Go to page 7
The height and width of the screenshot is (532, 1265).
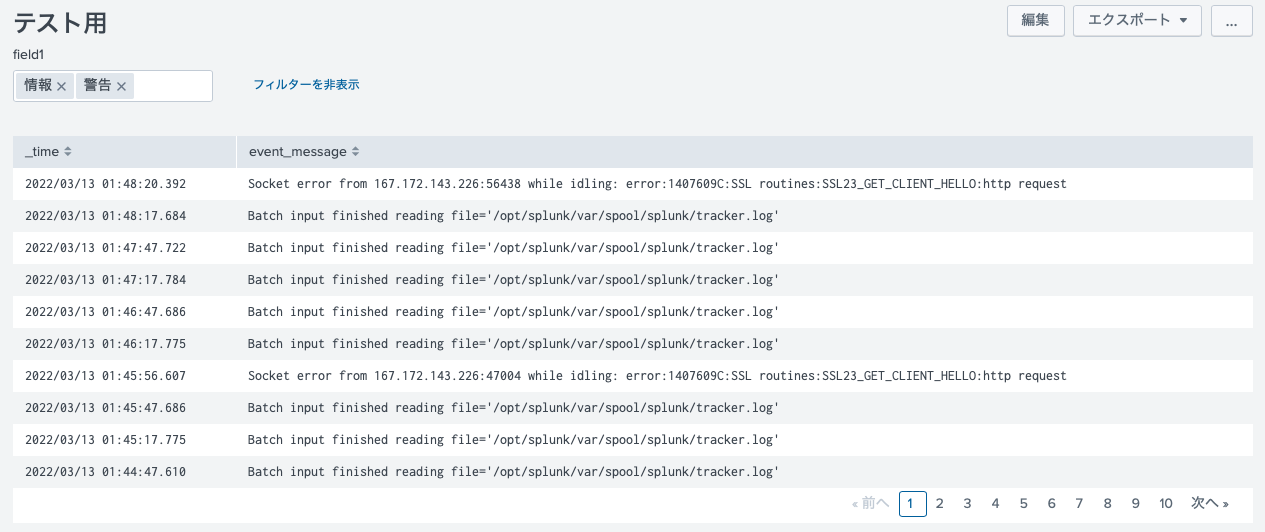tap(1079, 504)
